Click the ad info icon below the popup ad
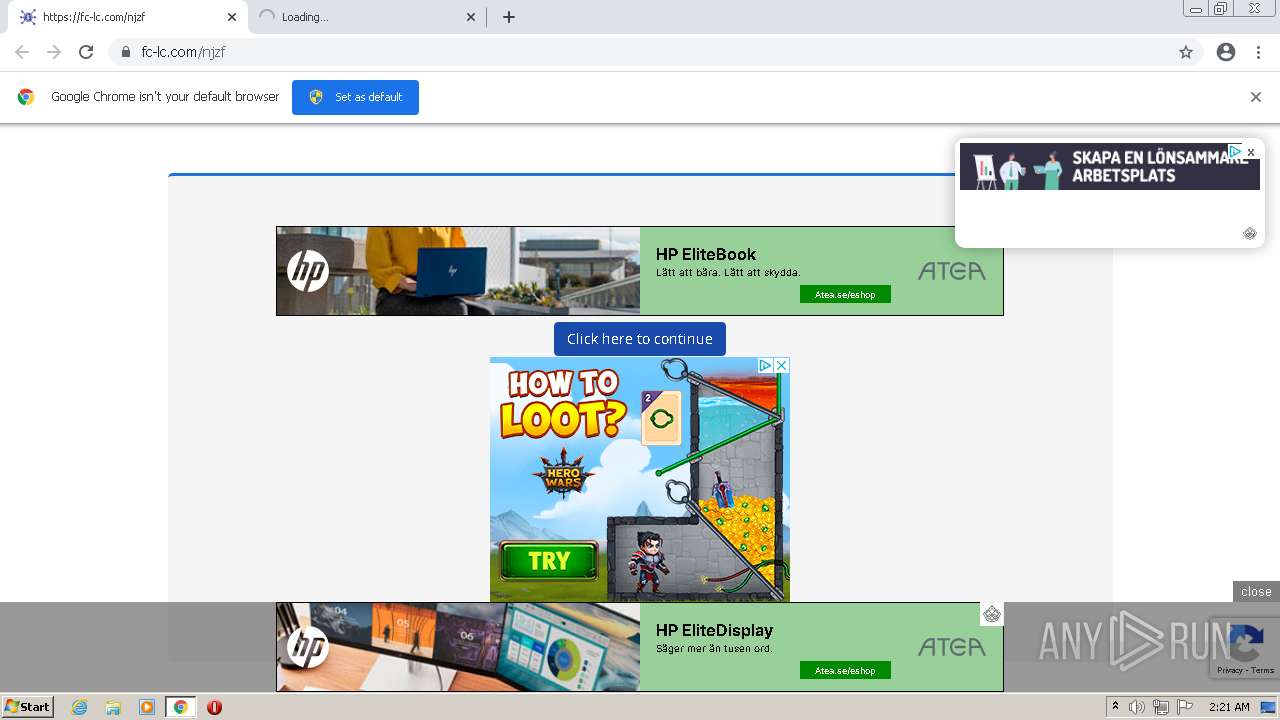The width and height of the screenshot is (1280, 720). (1250, 233)
